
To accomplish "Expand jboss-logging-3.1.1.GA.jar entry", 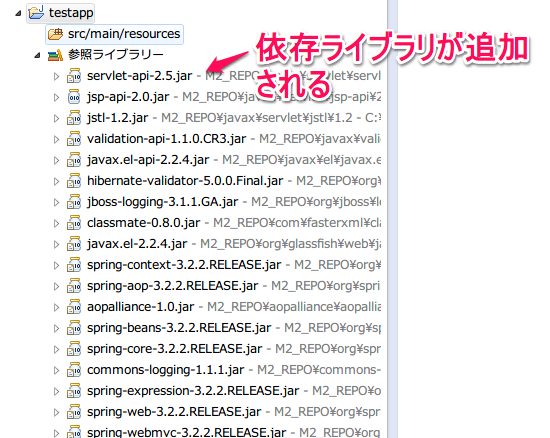I will [56, 202].
